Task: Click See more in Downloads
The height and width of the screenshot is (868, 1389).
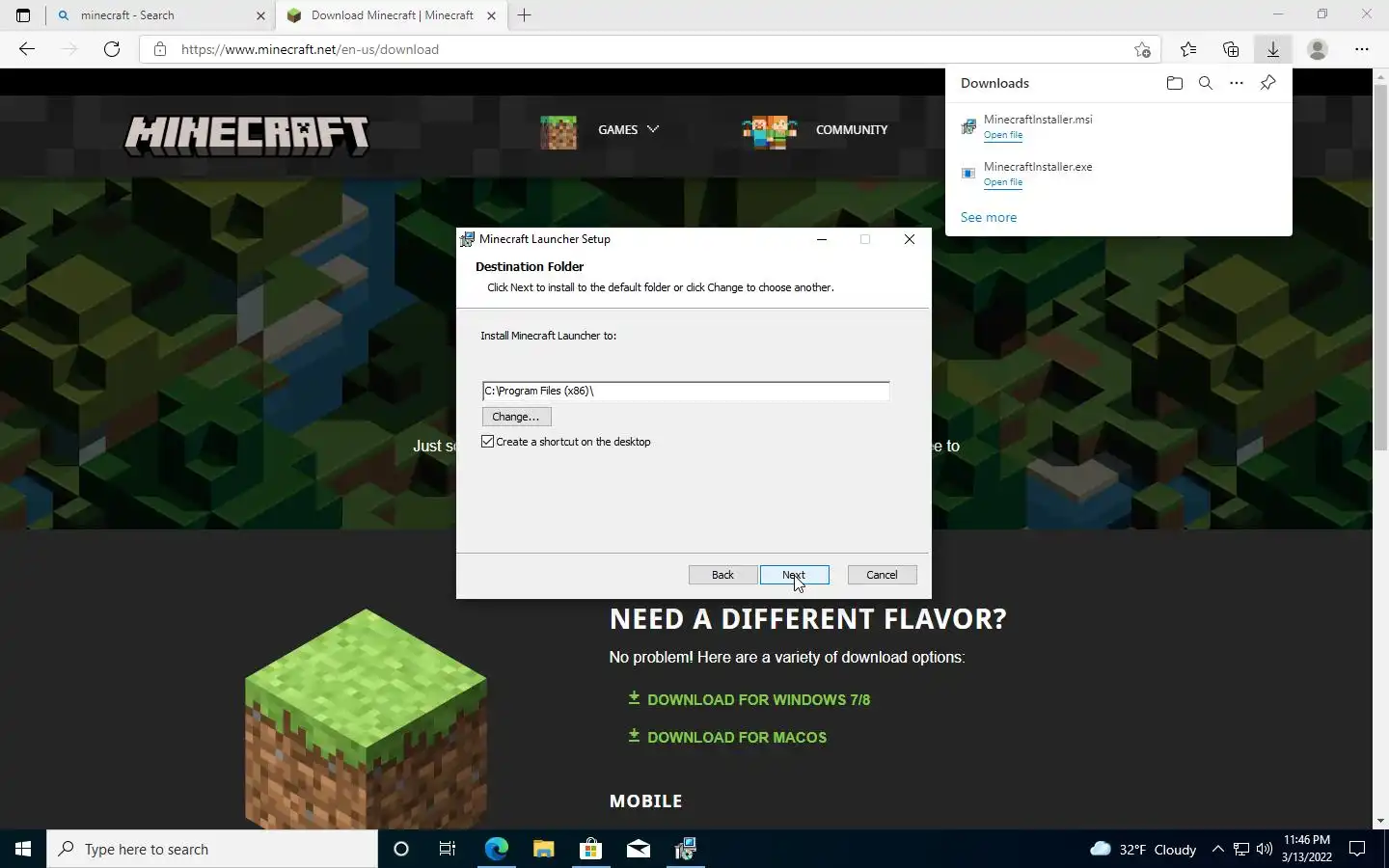Action: [x=989, y=218]
